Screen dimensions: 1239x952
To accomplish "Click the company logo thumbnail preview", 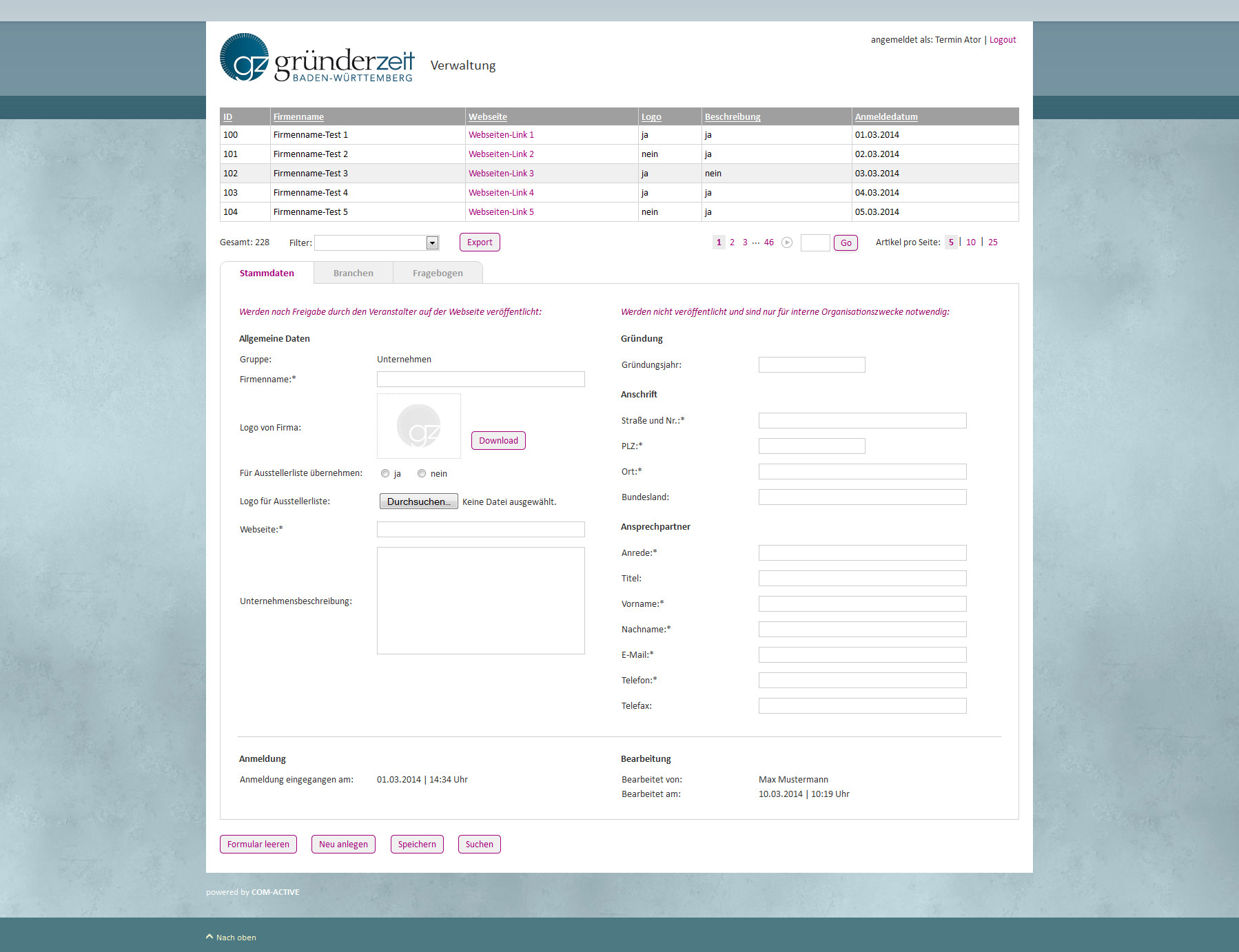I will pos(419,426).
